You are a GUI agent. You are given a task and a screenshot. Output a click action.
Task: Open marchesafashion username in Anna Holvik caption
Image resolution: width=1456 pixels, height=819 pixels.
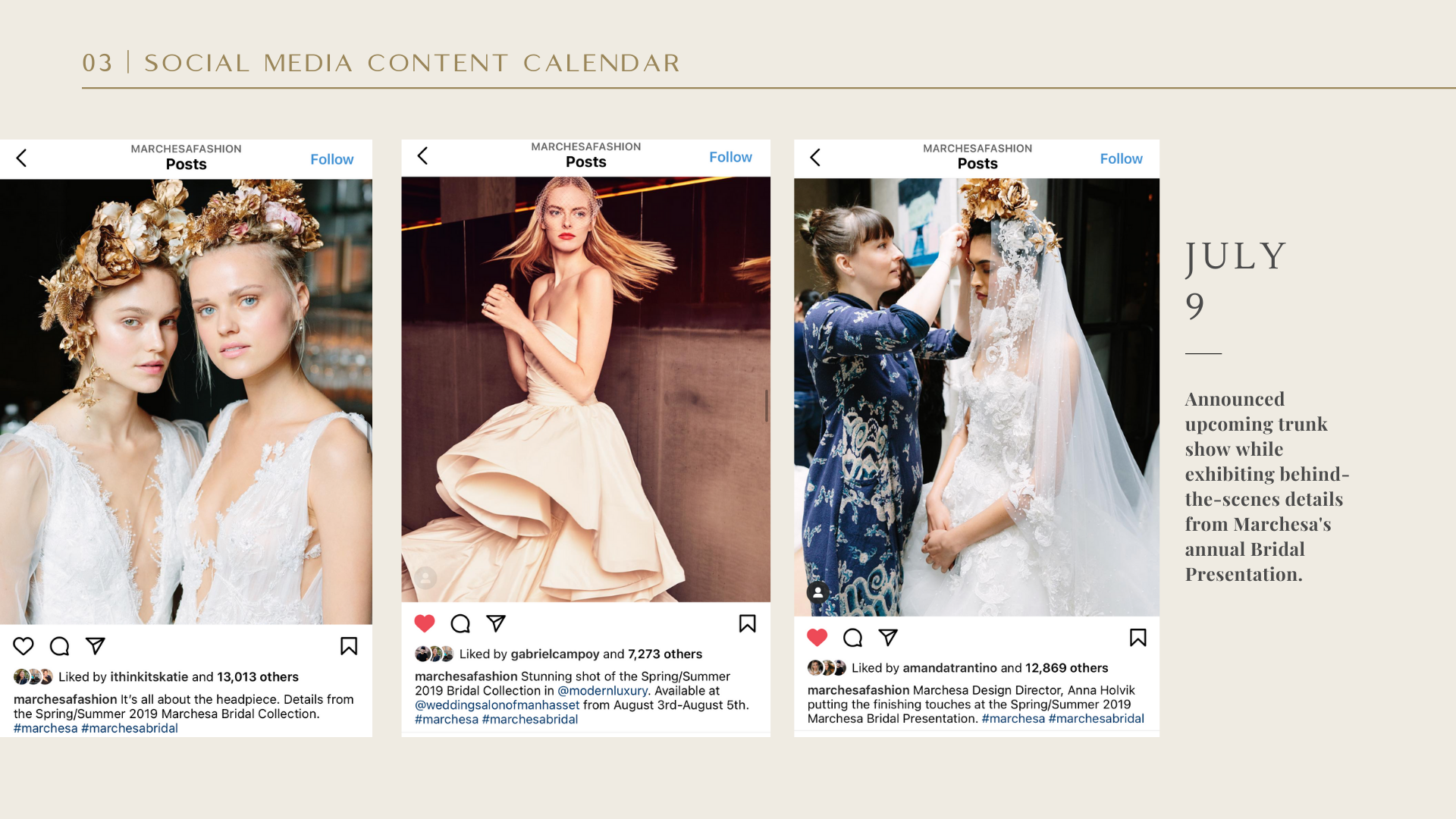858,690
